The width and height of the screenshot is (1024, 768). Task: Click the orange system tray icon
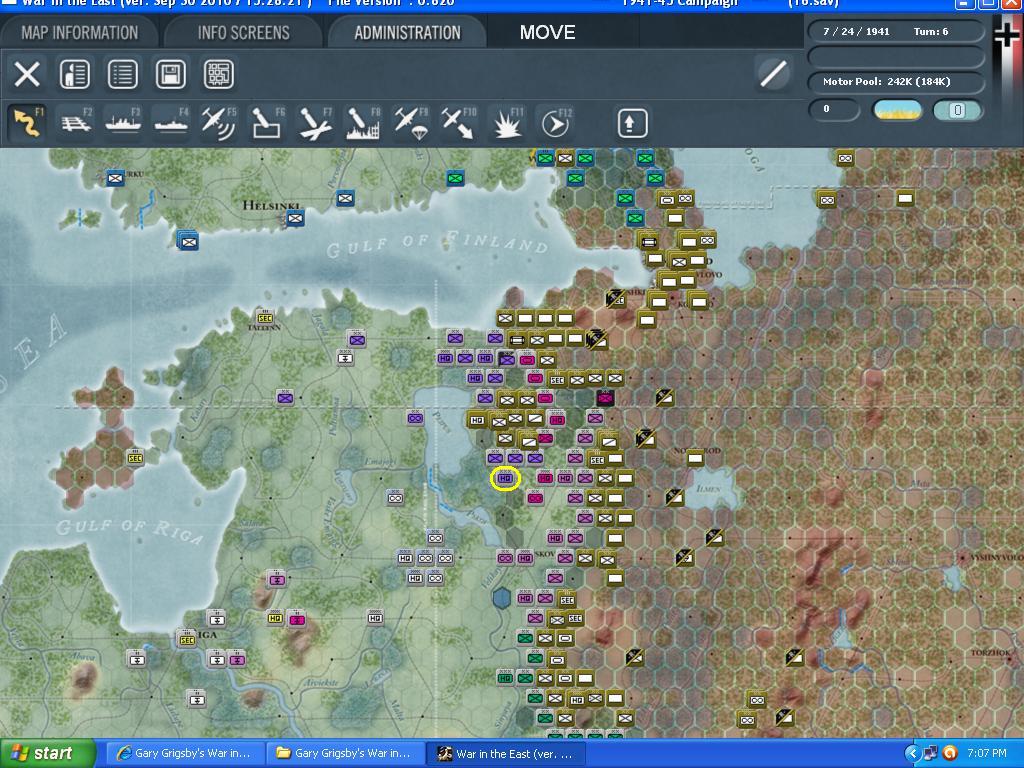point(950,754)
